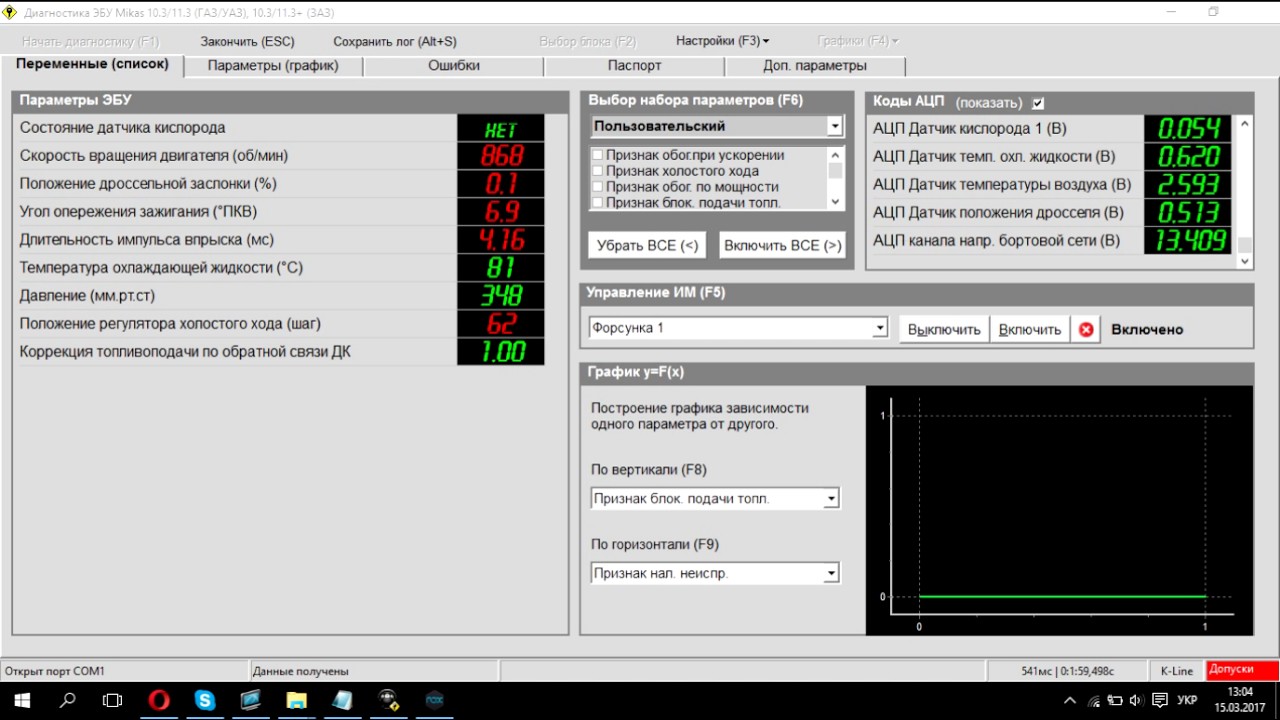The height and width of the screenshot is (720, 1280).
Task: Expand the По вертикали (F8) dropdown
Action: tap(831, 498)
